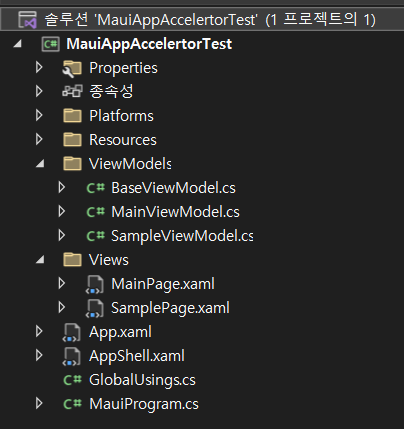Click the C# icon beside GlobalUsings.cs
404x429 pixels.
pos(73,380)
